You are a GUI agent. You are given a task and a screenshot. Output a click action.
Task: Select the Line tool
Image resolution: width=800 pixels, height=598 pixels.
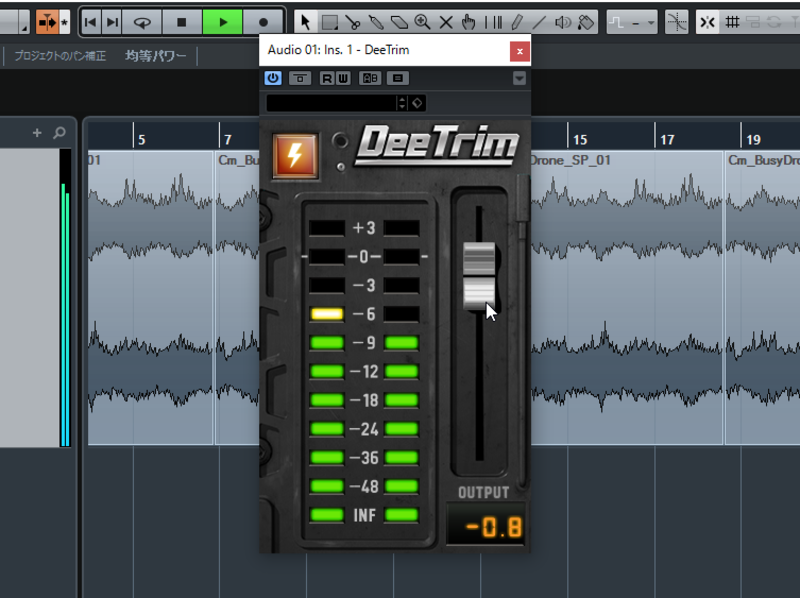pos(539,22)
